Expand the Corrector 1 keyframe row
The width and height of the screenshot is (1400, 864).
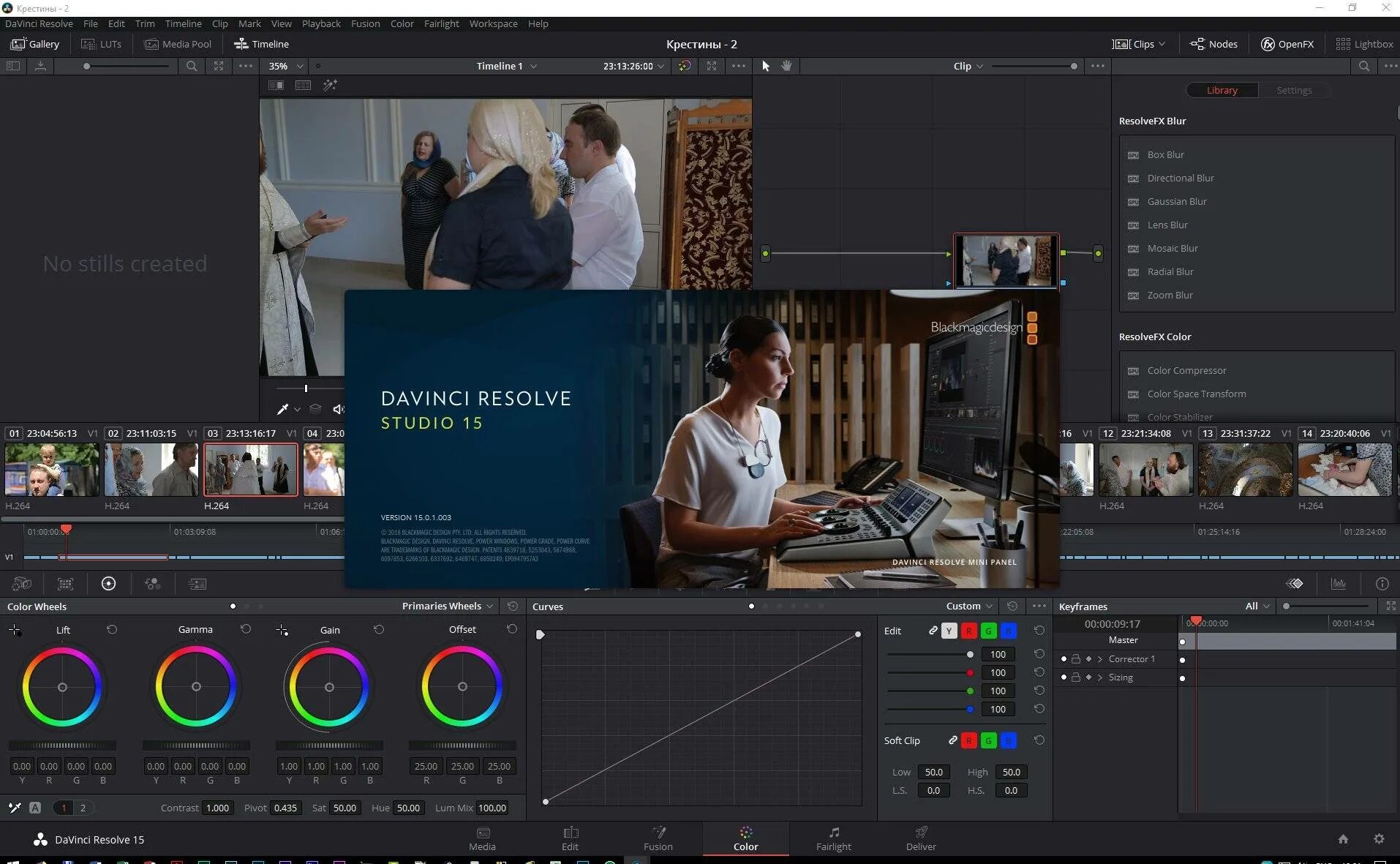(x=1100, y=659)
